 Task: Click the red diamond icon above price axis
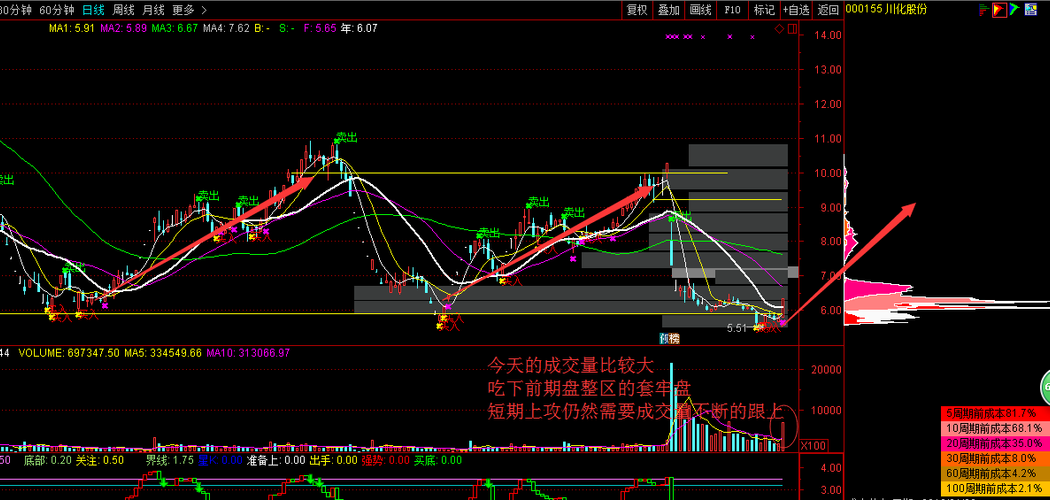point(779,29)
